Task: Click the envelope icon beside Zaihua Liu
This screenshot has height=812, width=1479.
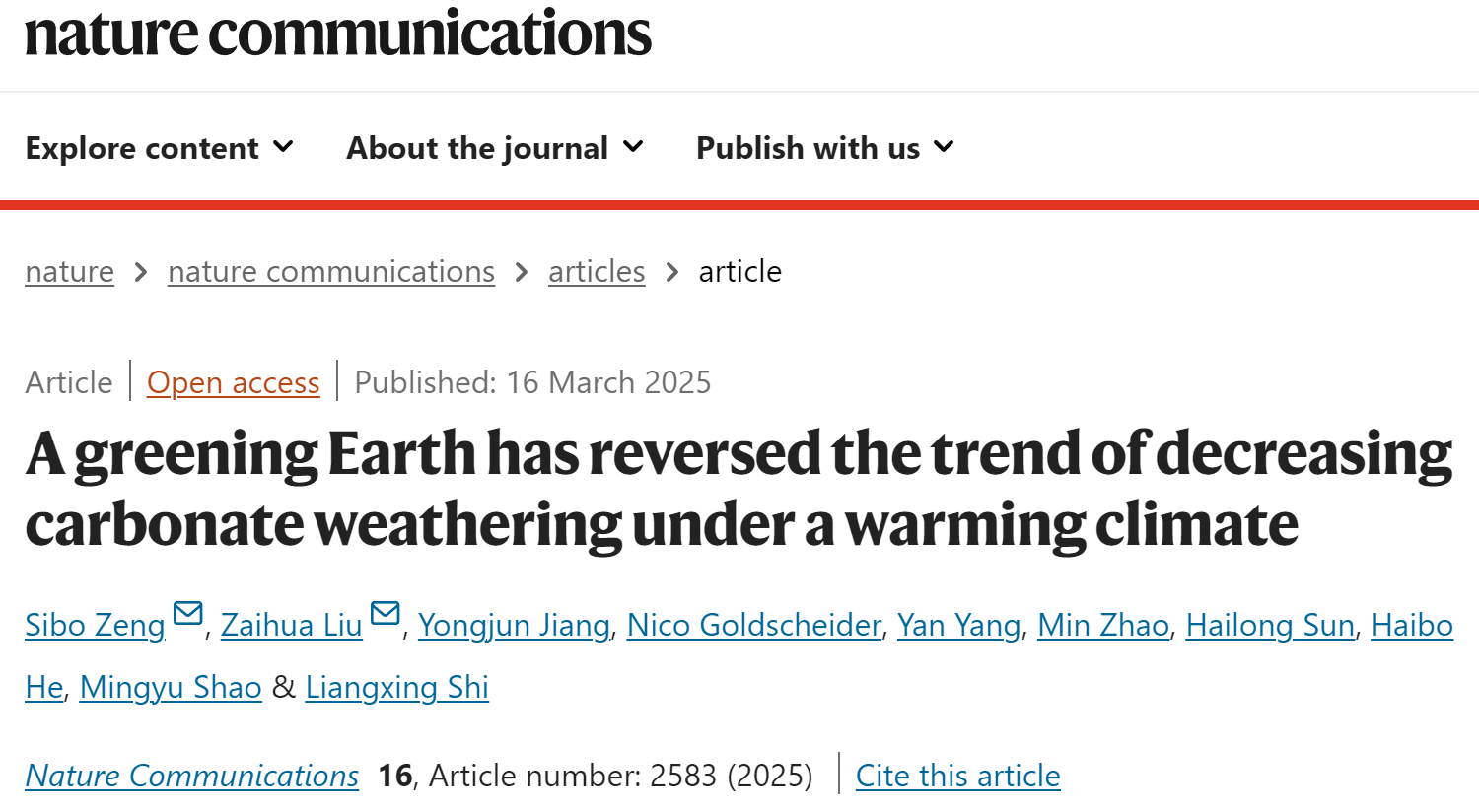Action: coord(386,614)
